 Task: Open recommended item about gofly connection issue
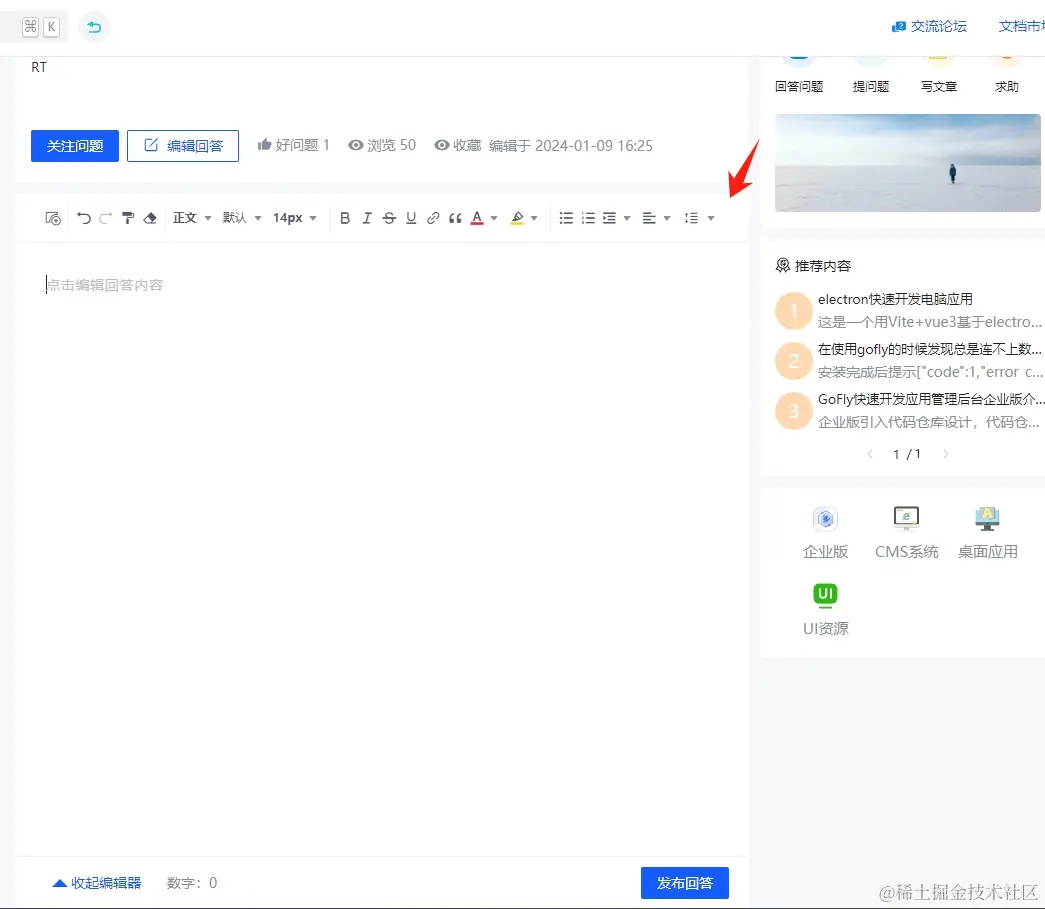930,349
